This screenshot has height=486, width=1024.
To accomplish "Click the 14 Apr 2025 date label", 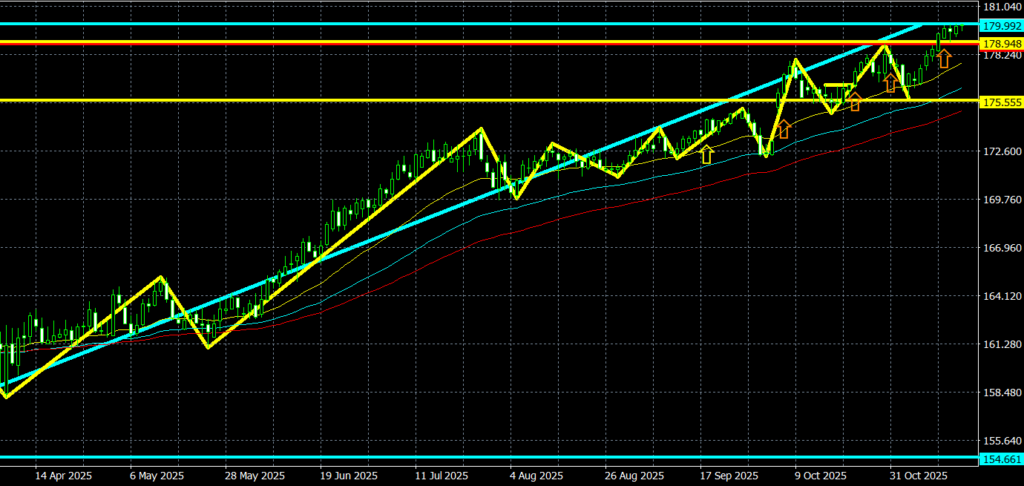I will [62, 476].
